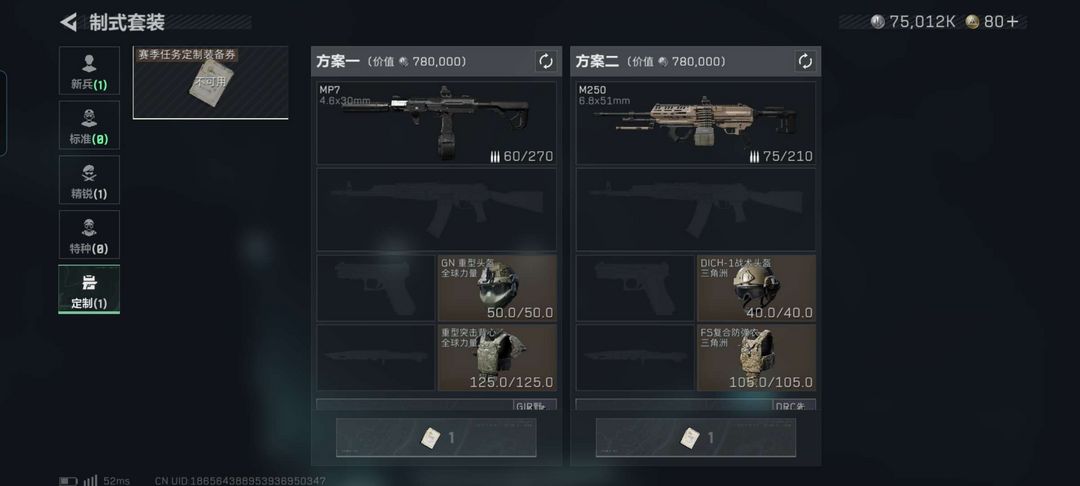1080x486 pixels.
Task: Open the M250 weapon slot
Action: (696, 123)
